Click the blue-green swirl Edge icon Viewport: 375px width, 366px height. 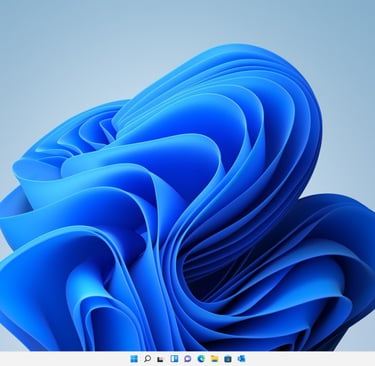201,359
